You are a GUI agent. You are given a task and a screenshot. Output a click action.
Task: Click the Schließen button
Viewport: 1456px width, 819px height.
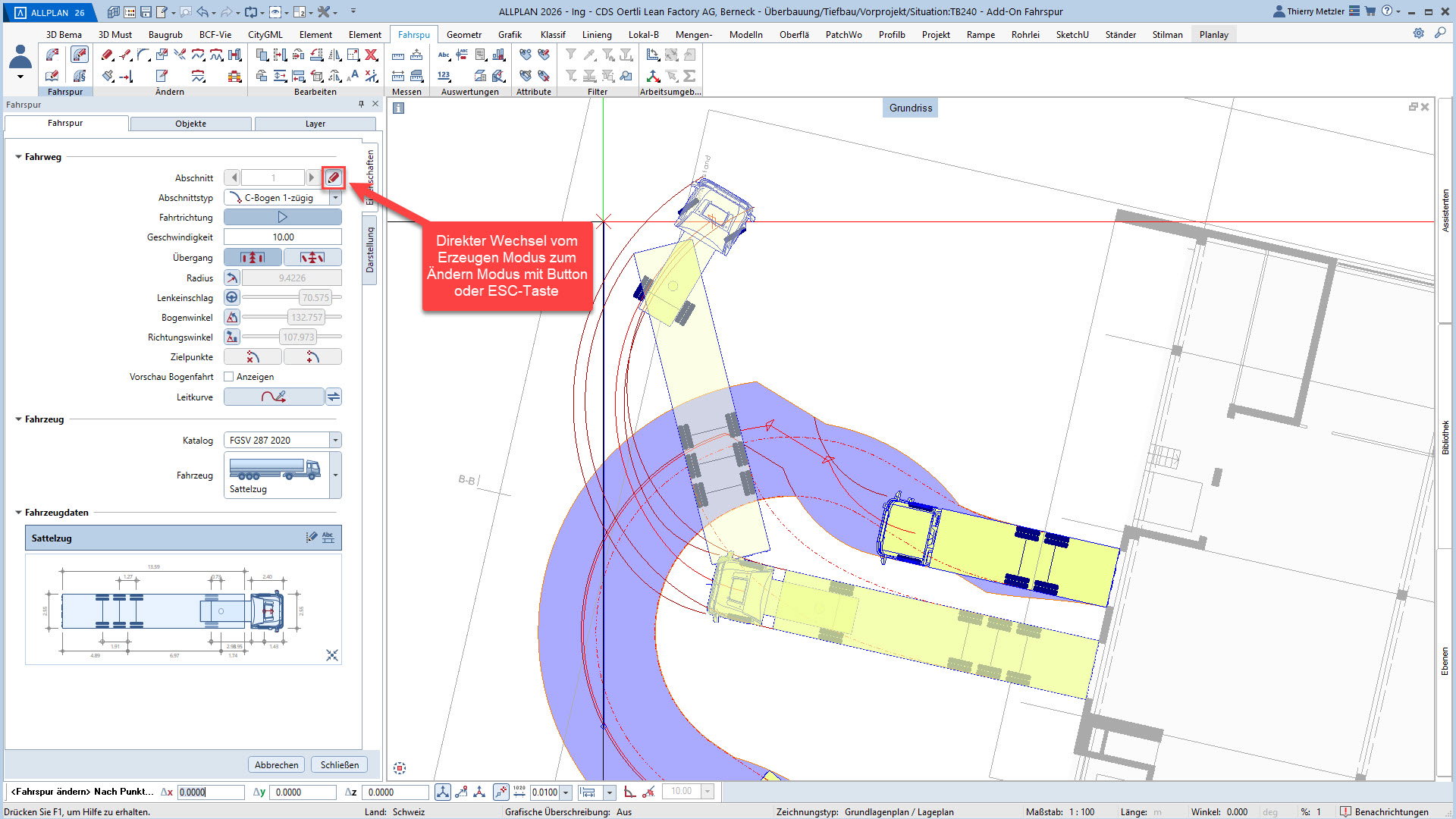[x=339, y=765]
